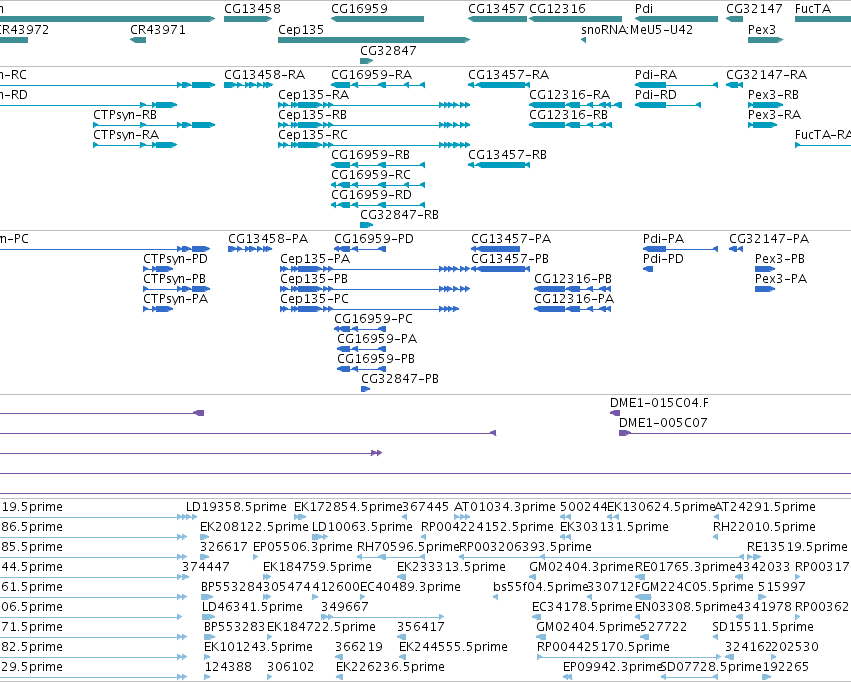Select the CTPsyn-RB transcript label

pos(125,114)
